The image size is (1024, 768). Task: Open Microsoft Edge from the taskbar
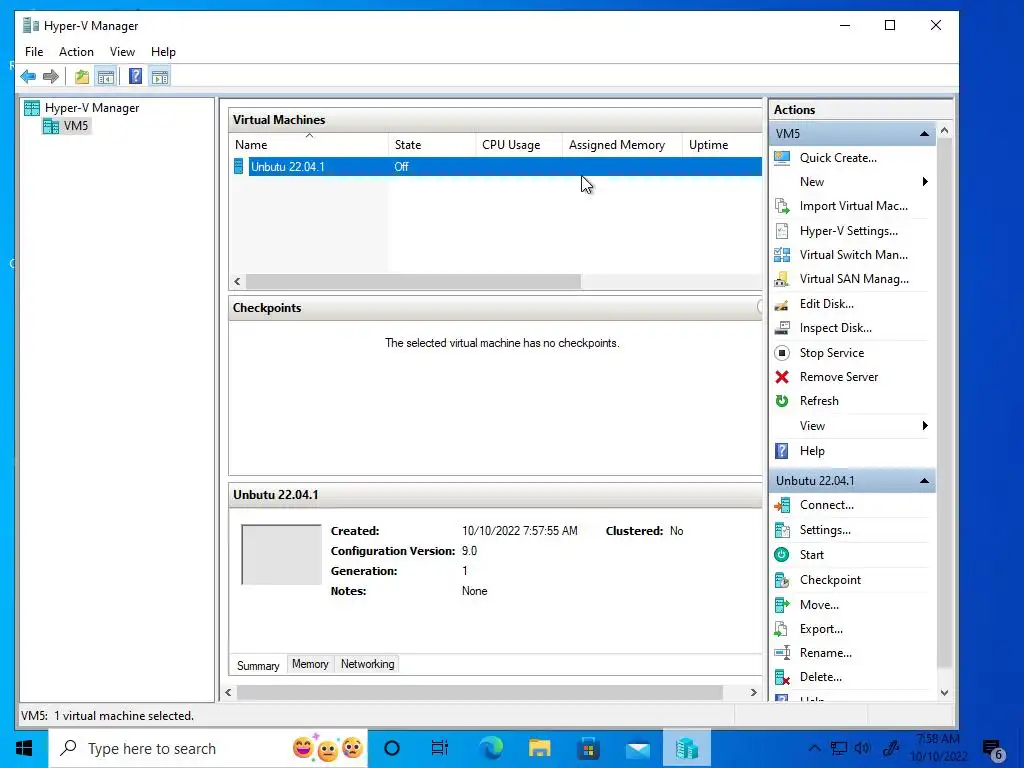[490, 748]
